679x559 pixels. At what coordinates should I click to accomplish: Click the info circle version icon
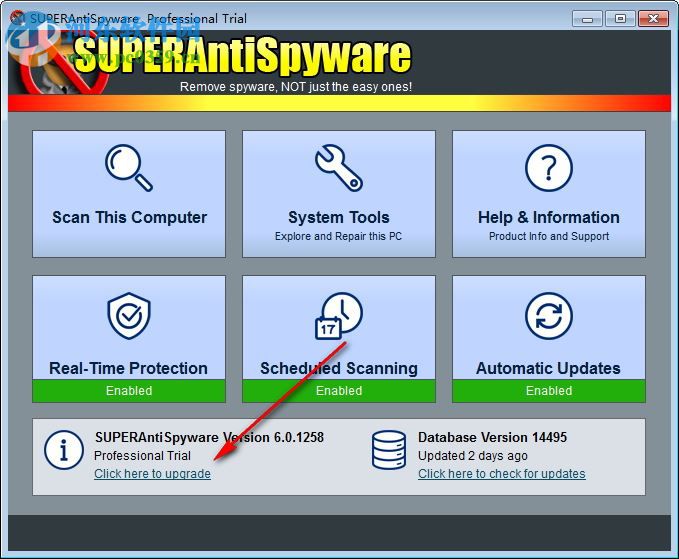click(64, 450)
